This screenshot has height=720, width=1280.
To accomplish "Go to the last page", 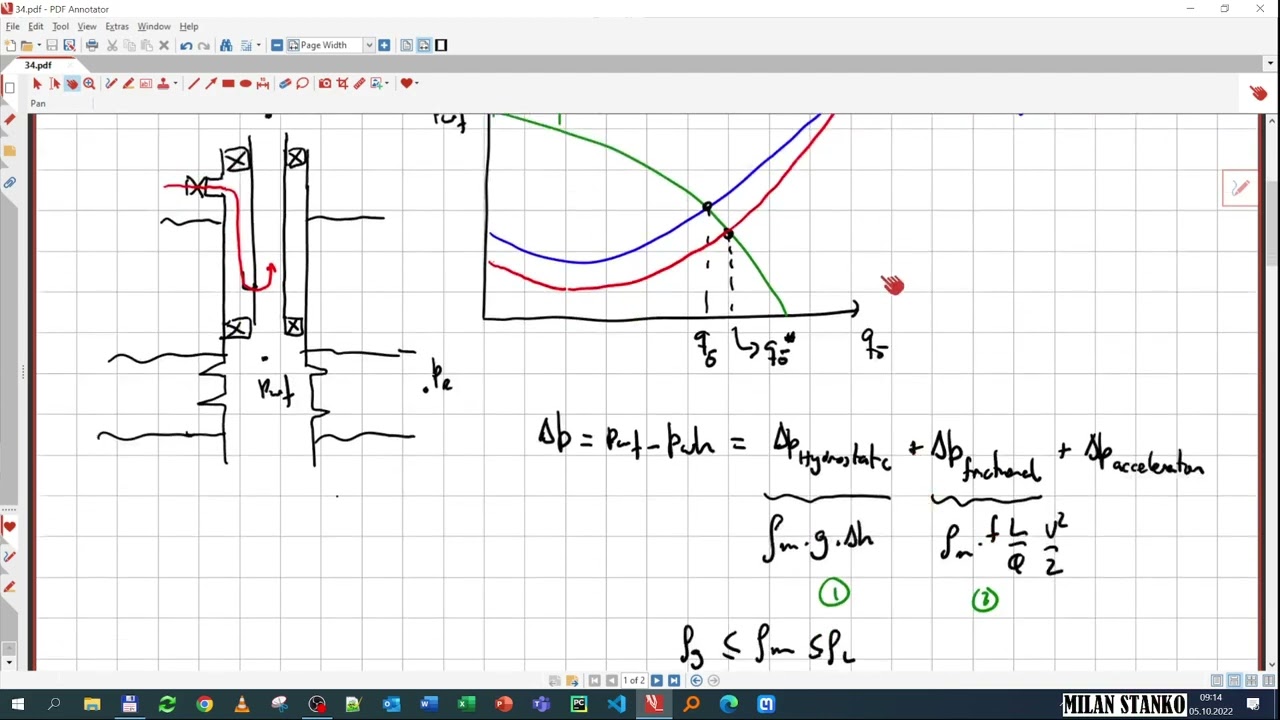I will (673, 680).
